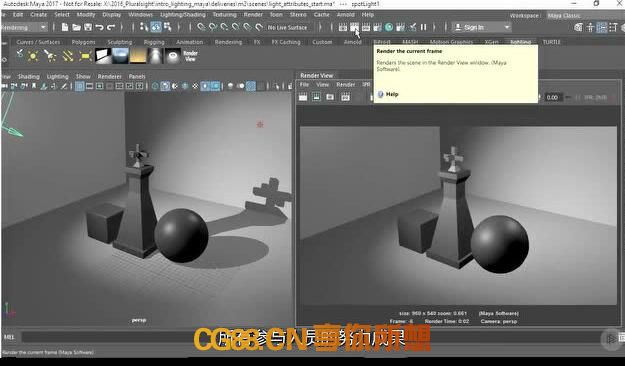Toggle snap to grids
Screen dimensions: 625x366
tap(202, 27)
